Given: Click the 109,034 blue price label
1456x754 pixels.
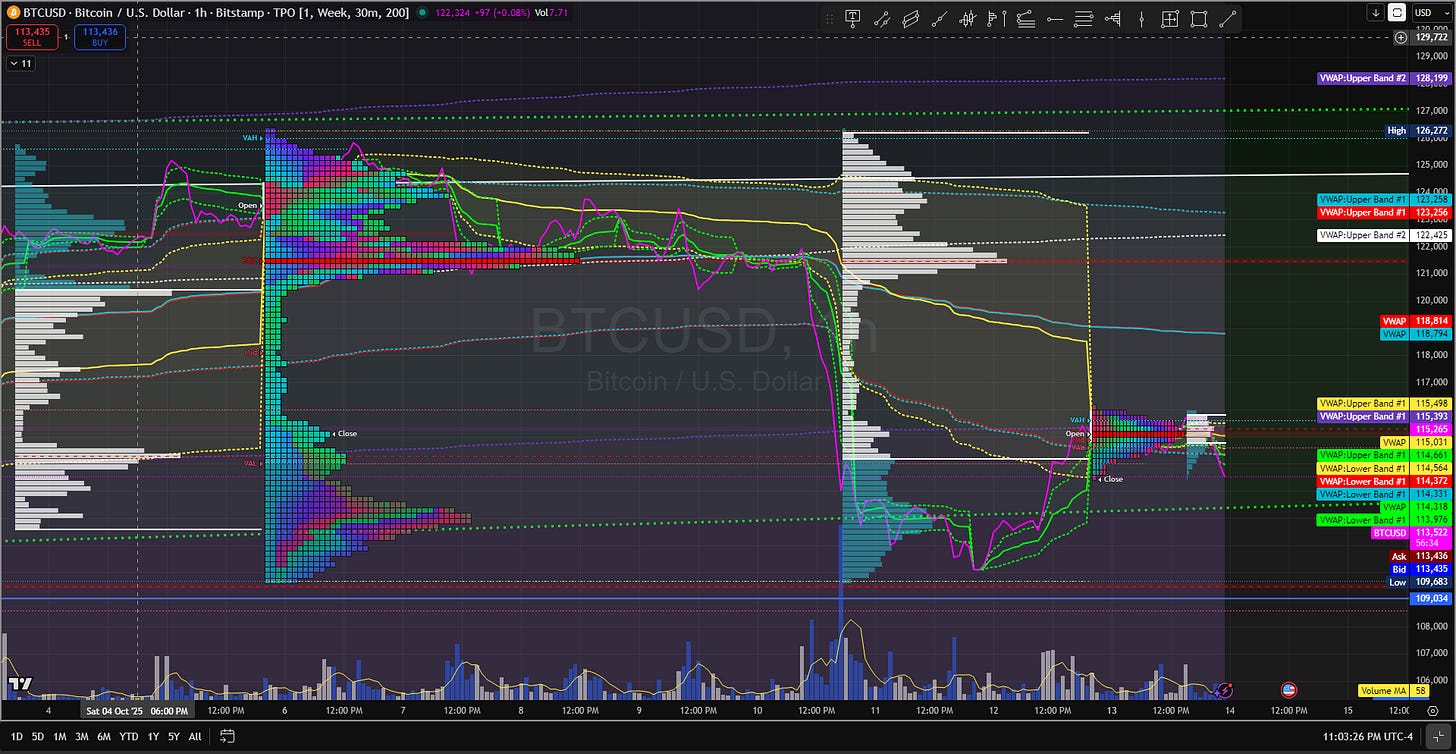Looking at the screenshot, I should point(1432,598).
